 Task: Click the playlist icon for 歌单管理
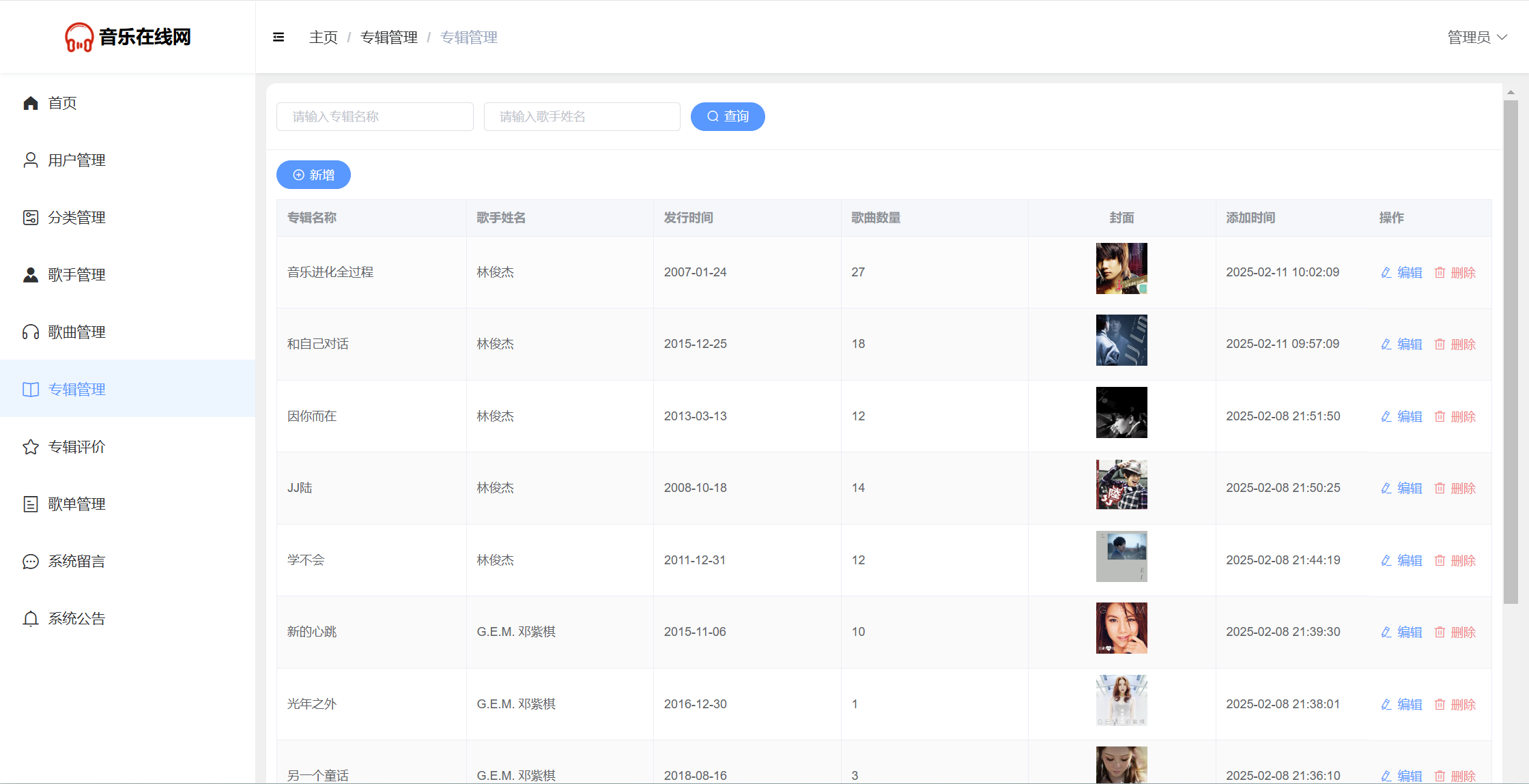[31, 504]
